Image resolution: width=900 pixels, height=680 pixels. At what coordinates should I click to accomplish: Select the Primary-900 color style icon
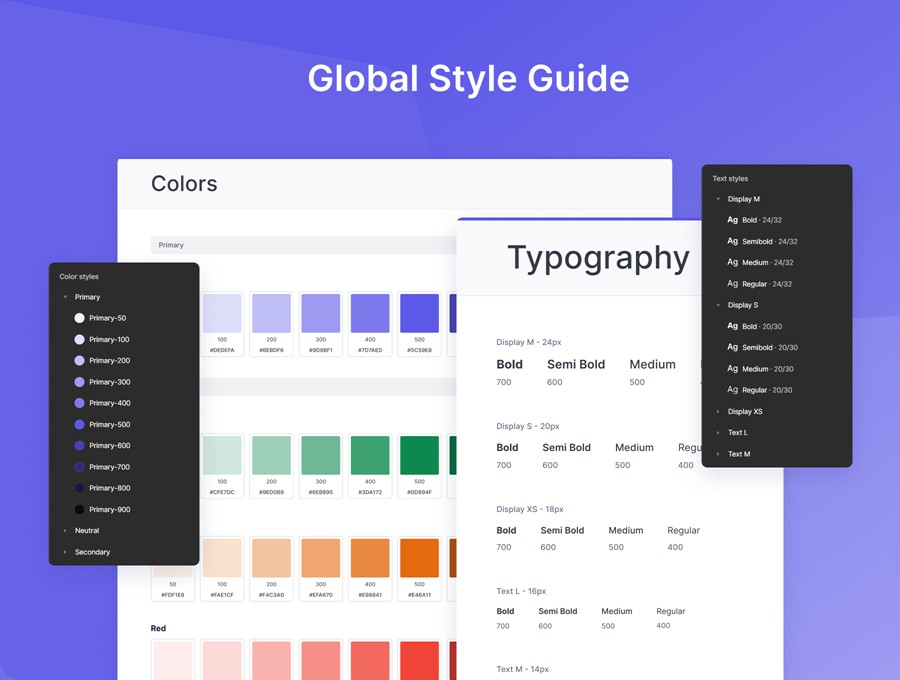(78, 509)
